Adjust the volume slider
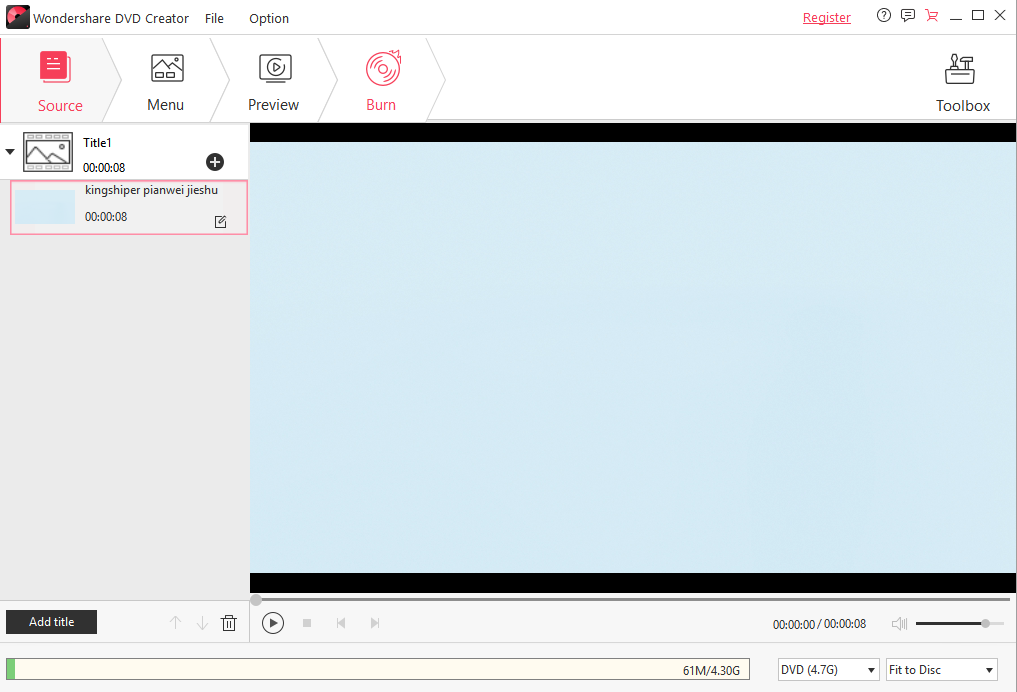Screen dimensions: 1017x692 985,623
